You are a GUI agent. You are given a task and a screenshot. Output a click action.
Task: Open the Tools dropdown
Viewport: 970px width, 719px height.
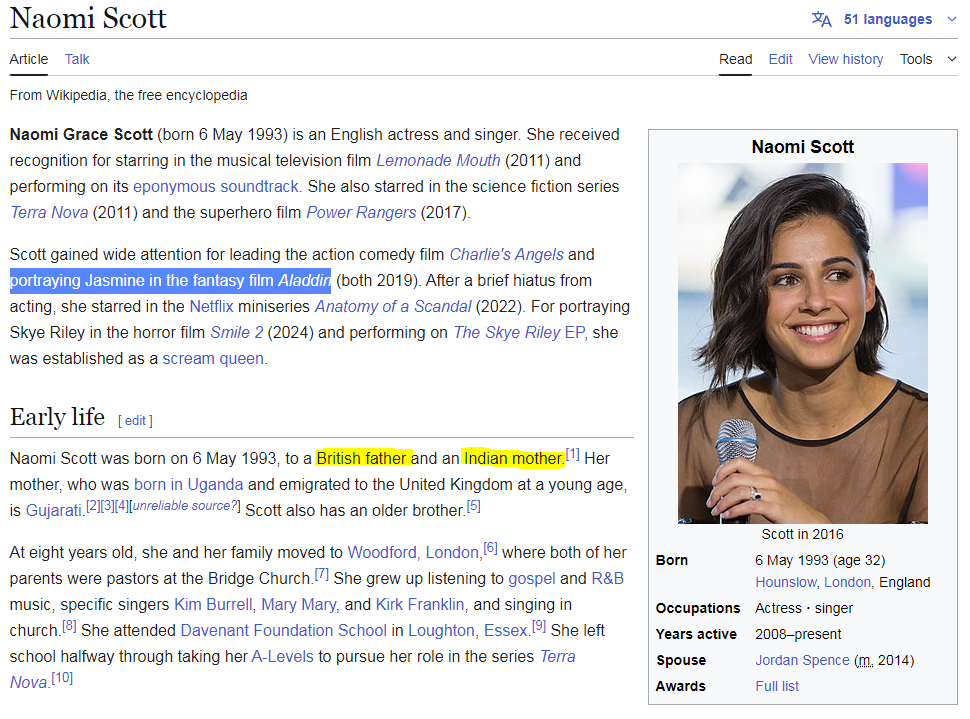pyautogui.click(x=916, y=59)
